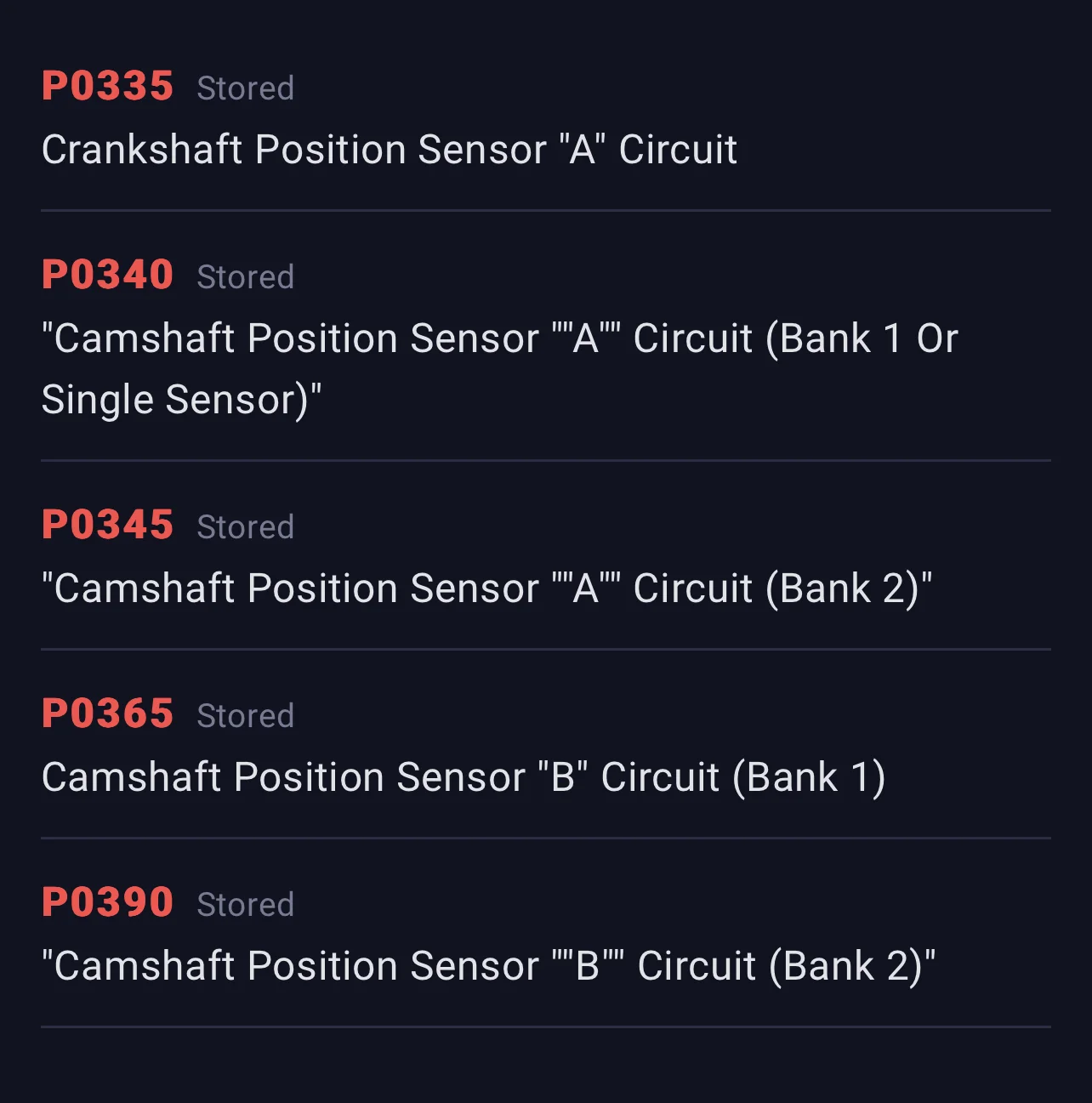Select the Camshaft Sensor Bank 1 Or Single Sensor description

coord(500,369)
